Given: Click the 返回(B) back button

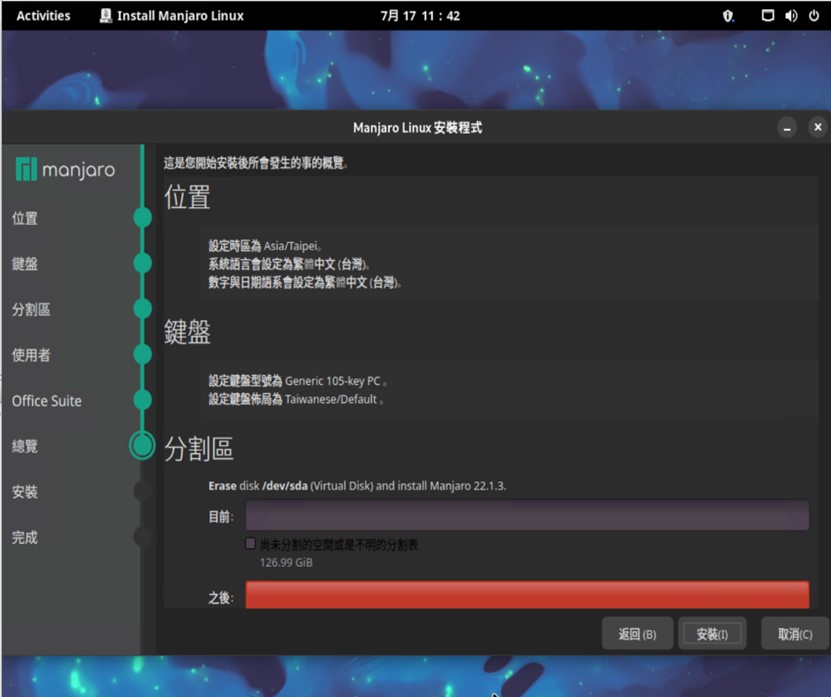Looking at the screenshot, I should pyautogui.click(x=637, y=633).
